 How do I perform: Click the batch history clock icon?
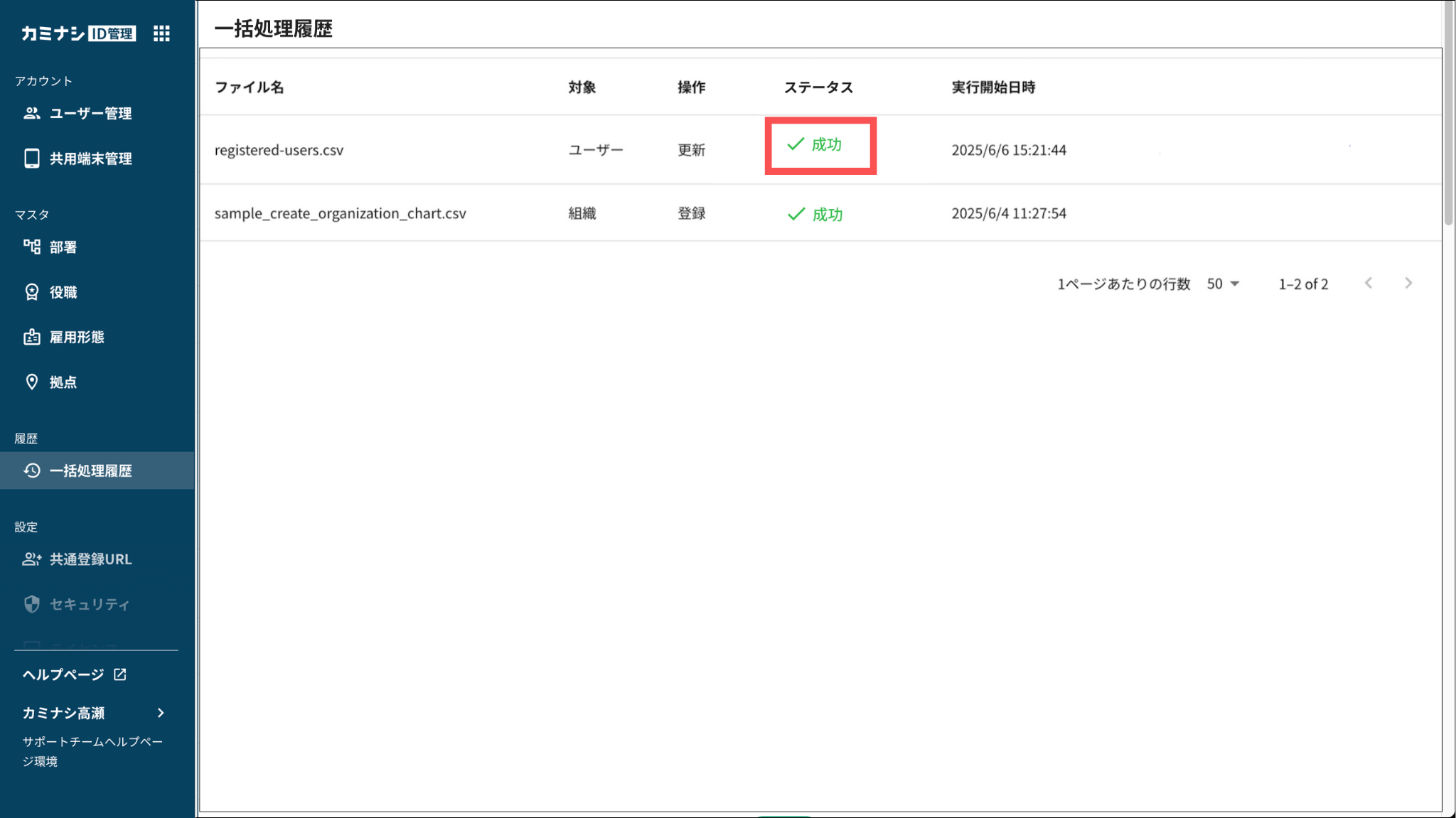pos(31,470)
